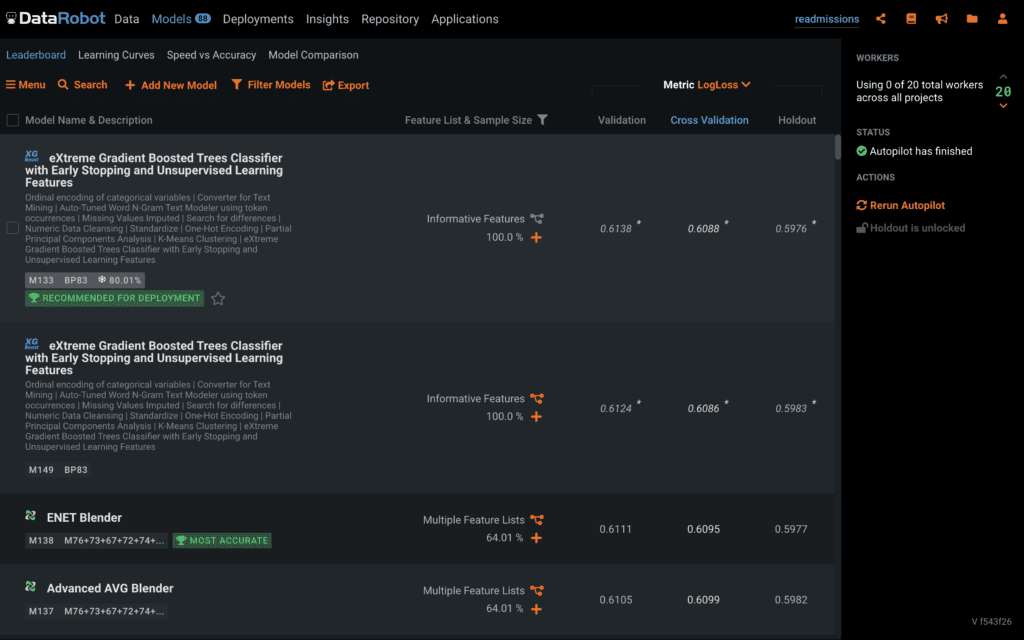Click the green Autopilot finished check icon

(x=861, y=152)
